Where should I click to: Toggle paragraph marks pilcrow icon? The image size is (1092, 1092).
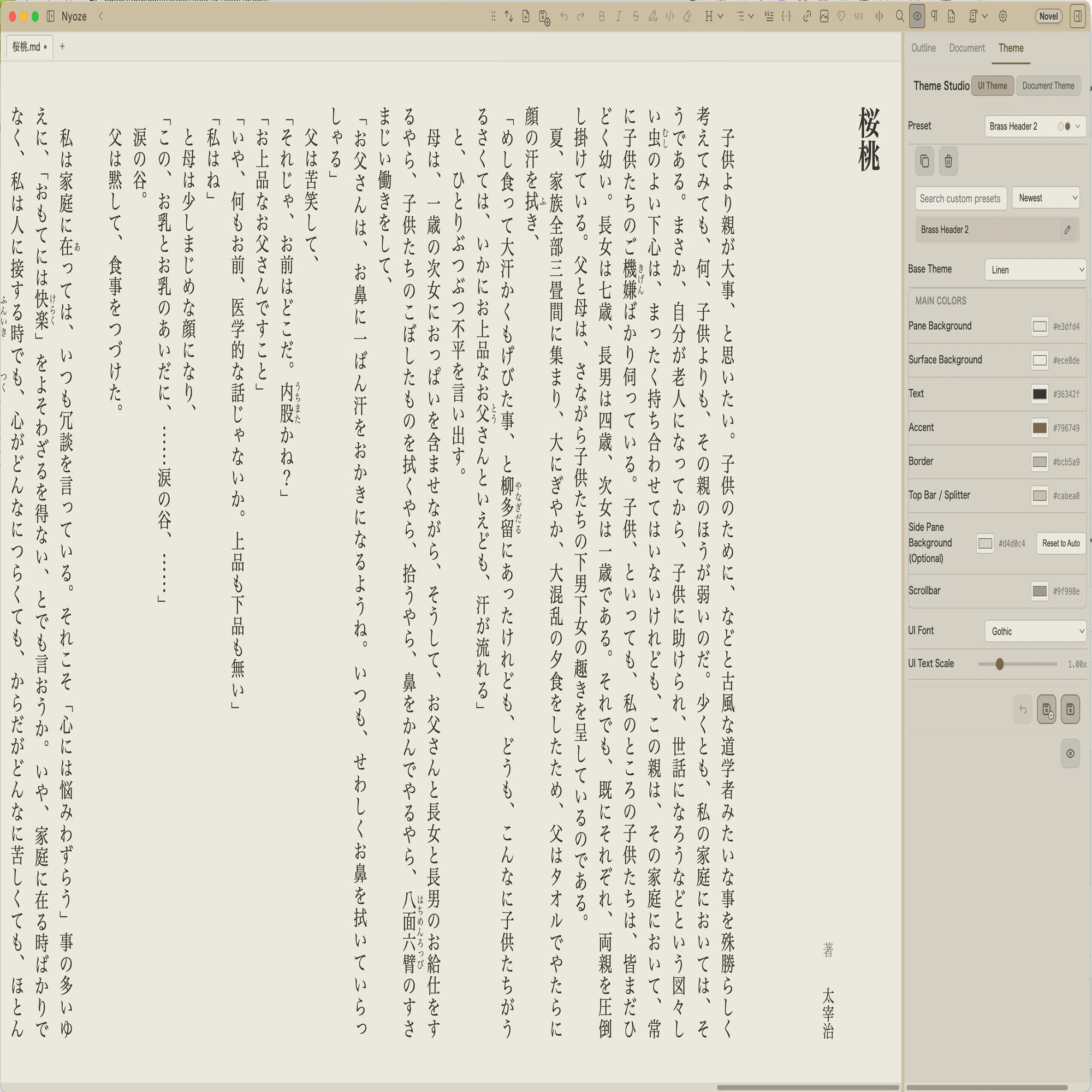934,16
